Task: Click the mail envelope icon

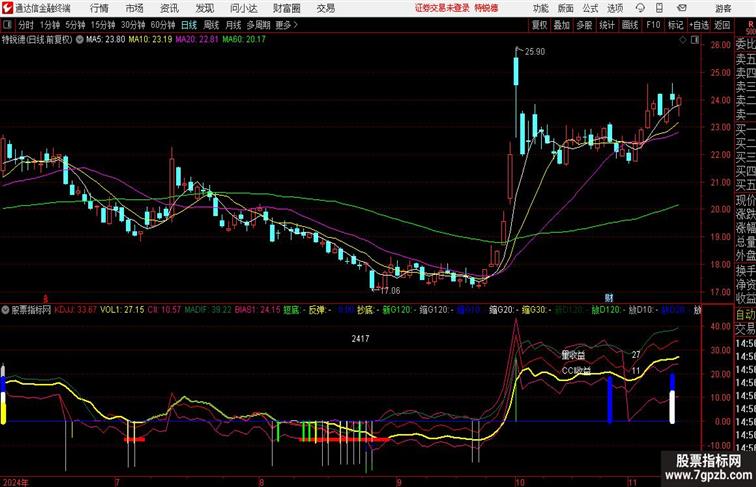Action: (682, 8)
